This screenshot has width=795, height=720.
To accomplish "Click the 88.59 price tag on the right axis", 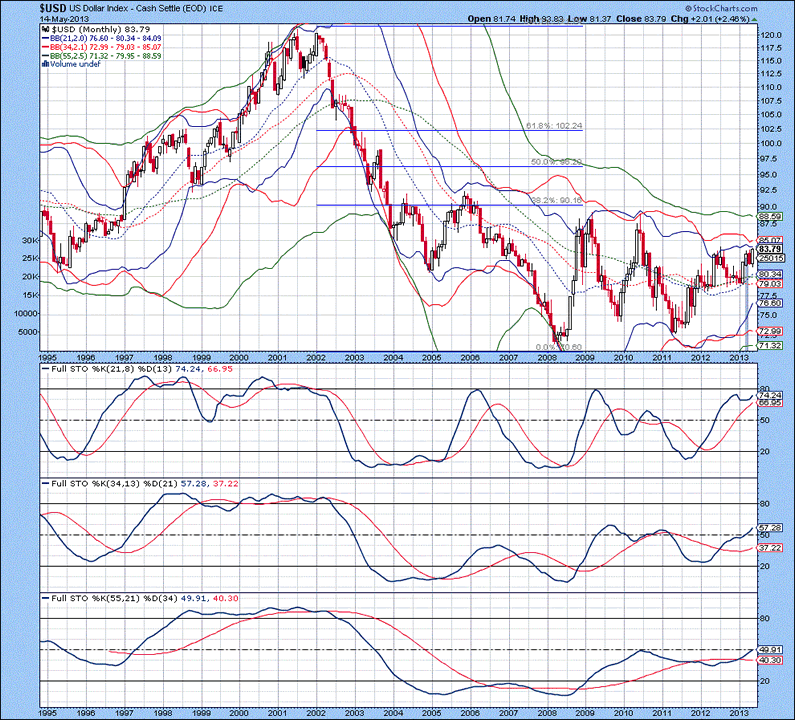I will coord(771,217).
